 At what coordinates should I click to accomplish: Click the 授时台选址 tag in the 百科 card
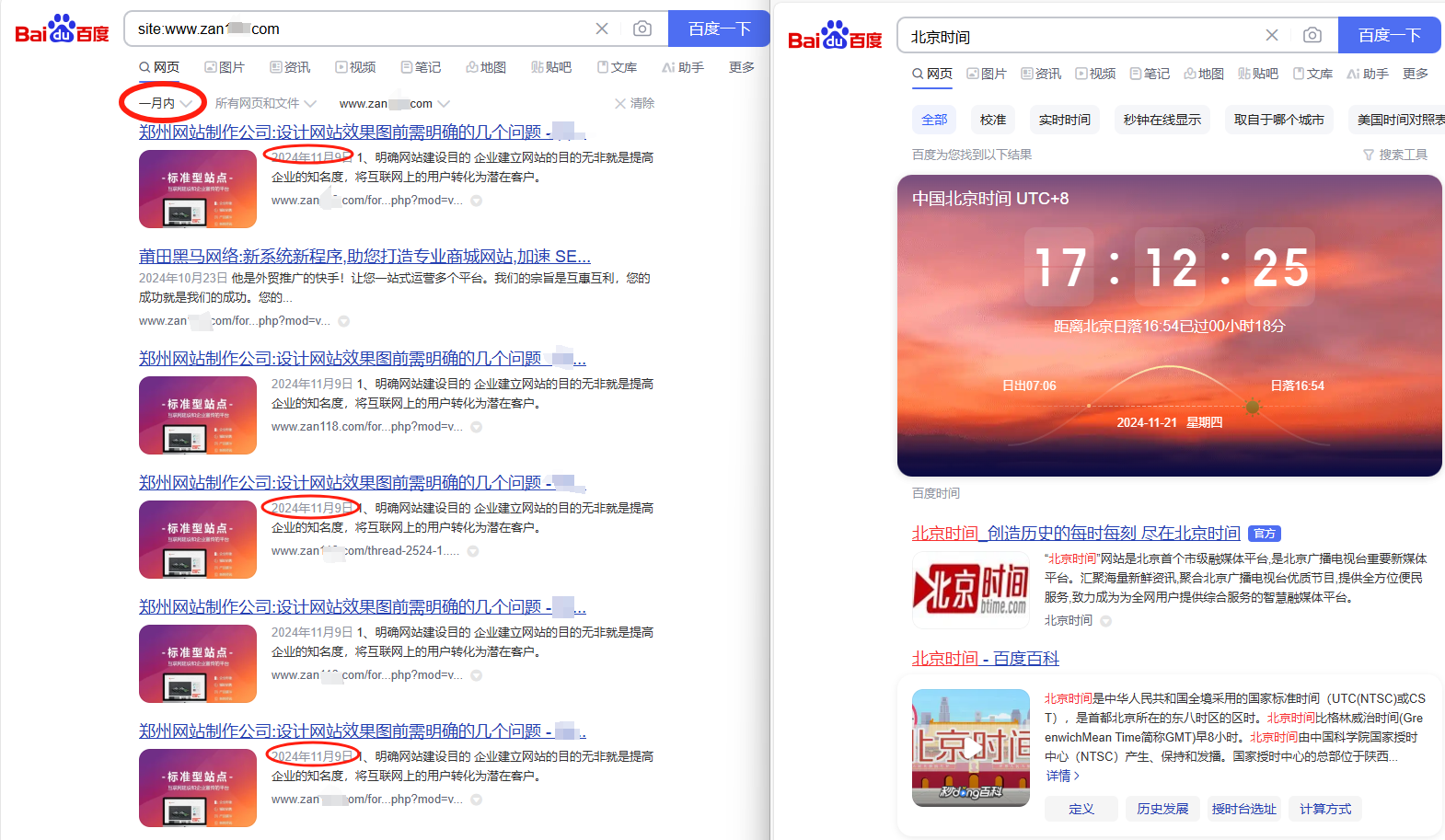point(1244,809)
